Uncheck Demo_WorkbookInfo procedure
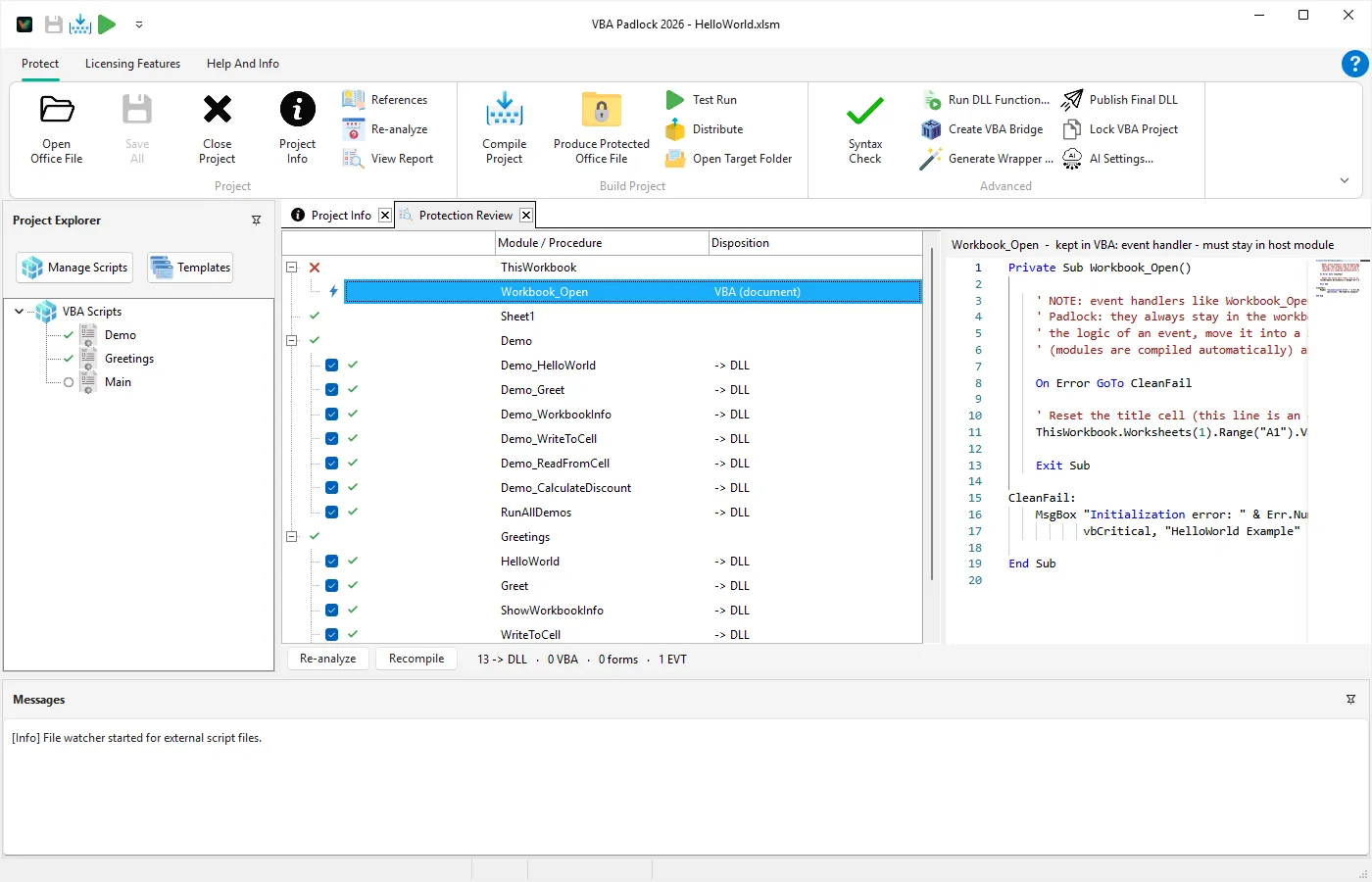 (332, 415)
